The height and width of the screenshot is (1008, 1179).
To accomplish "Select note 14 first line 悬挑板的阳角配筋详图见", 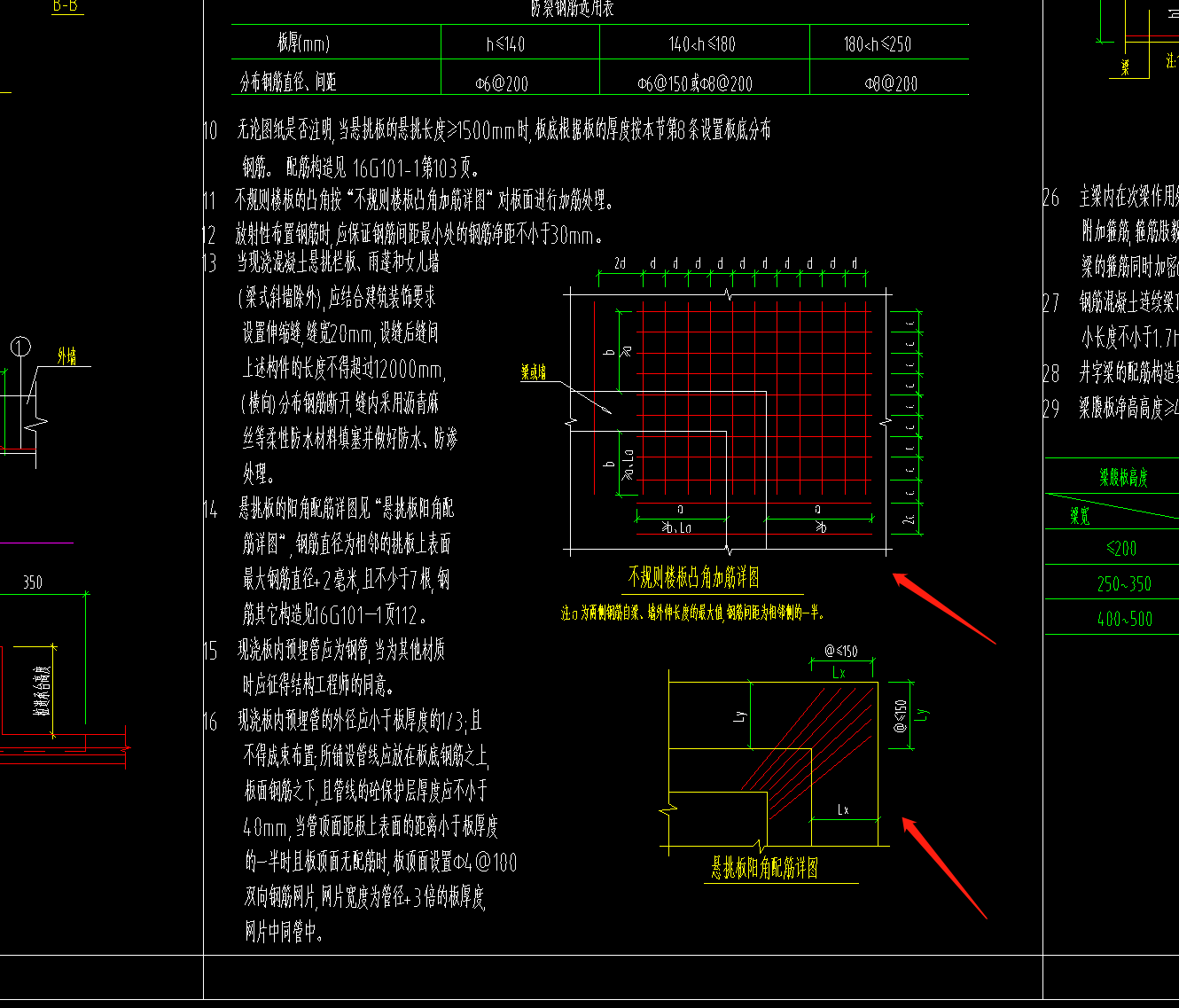I will [347, 509].
